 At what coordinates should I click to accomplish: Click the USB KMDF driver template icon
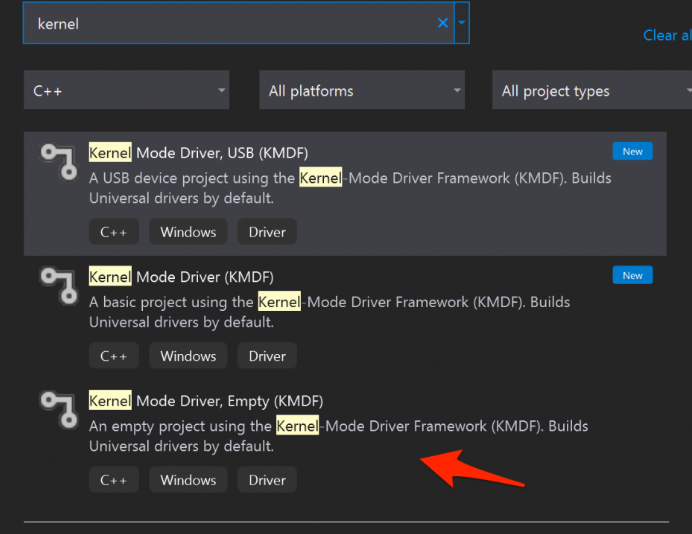(58, 161)
